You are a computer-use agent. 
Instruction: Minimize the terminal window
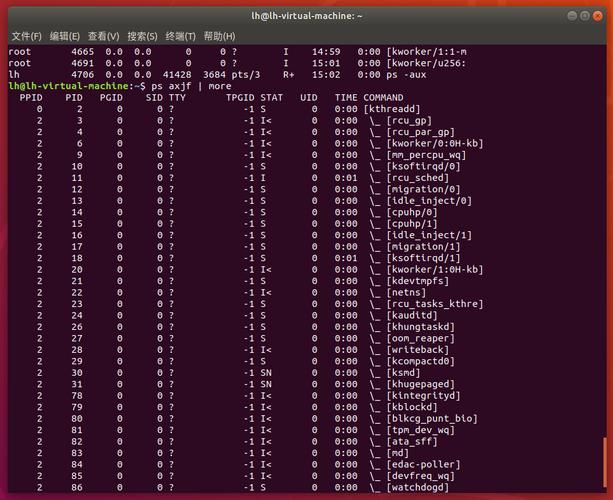point(572,16)
